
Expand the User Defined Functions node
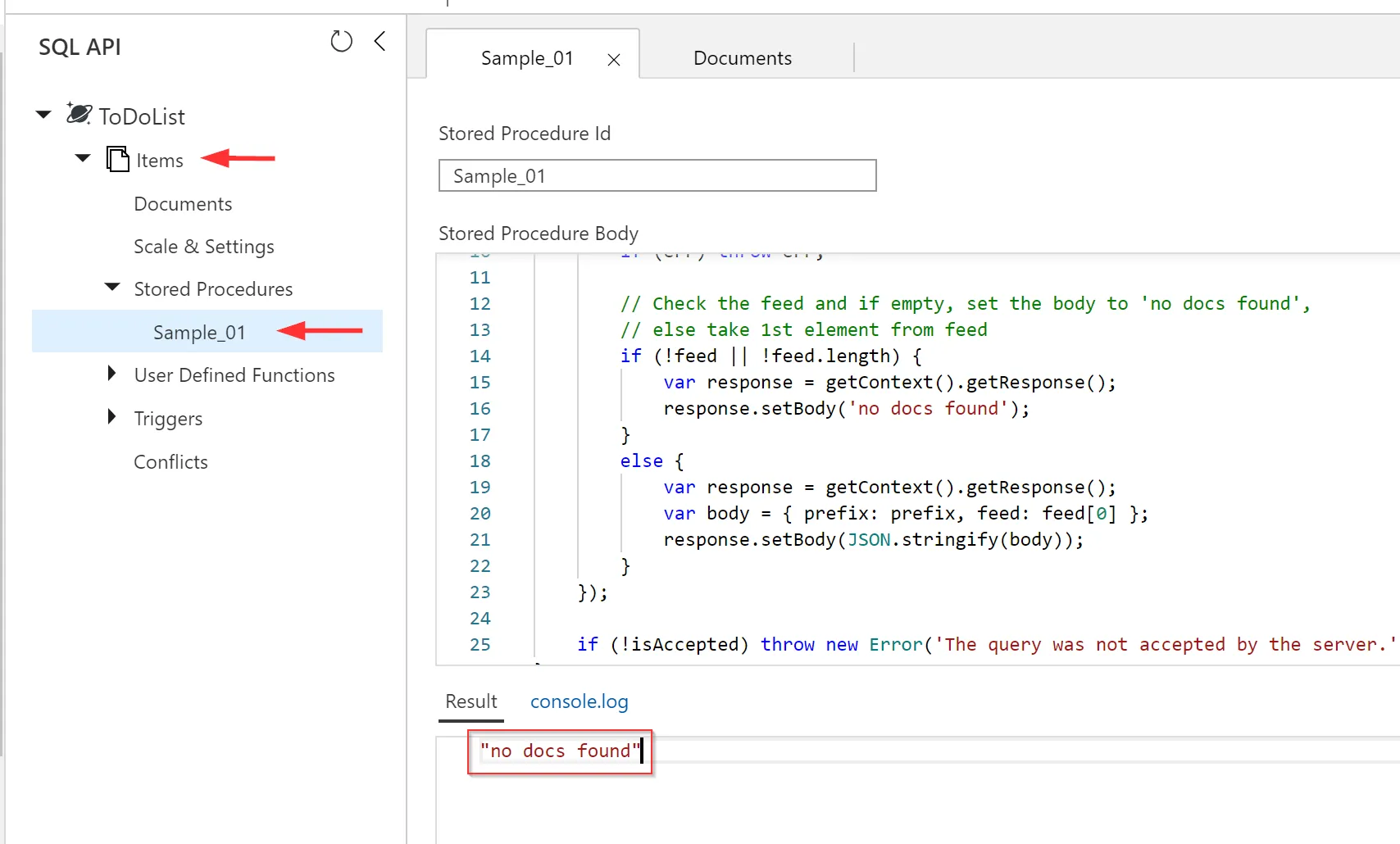click(x=112, y=374)
